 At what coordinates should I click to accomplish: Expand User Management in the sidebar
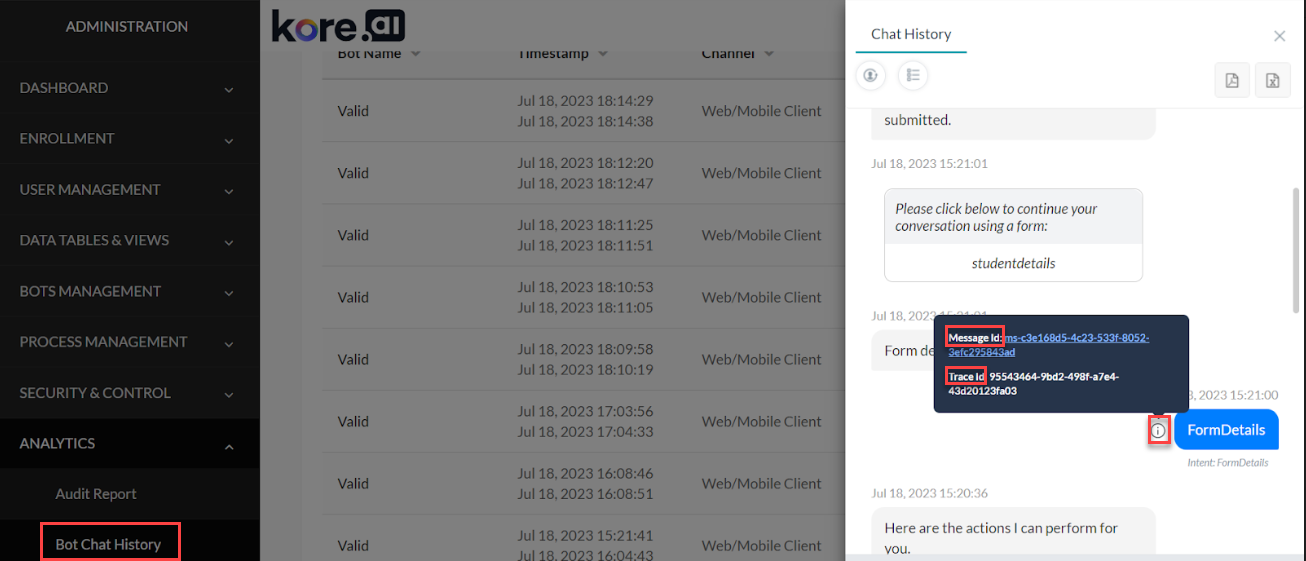click(x=229, y=191)
